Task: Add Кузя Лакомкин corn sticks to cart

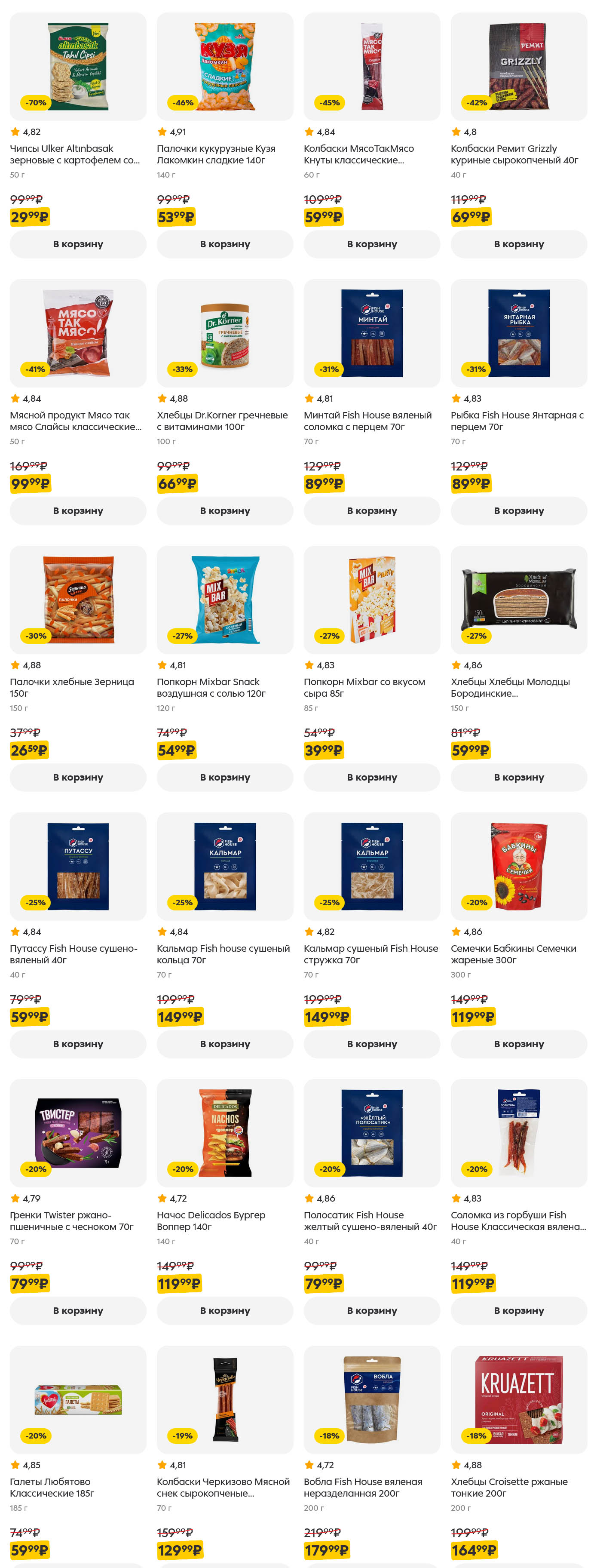Action: [x=224, y=244]
